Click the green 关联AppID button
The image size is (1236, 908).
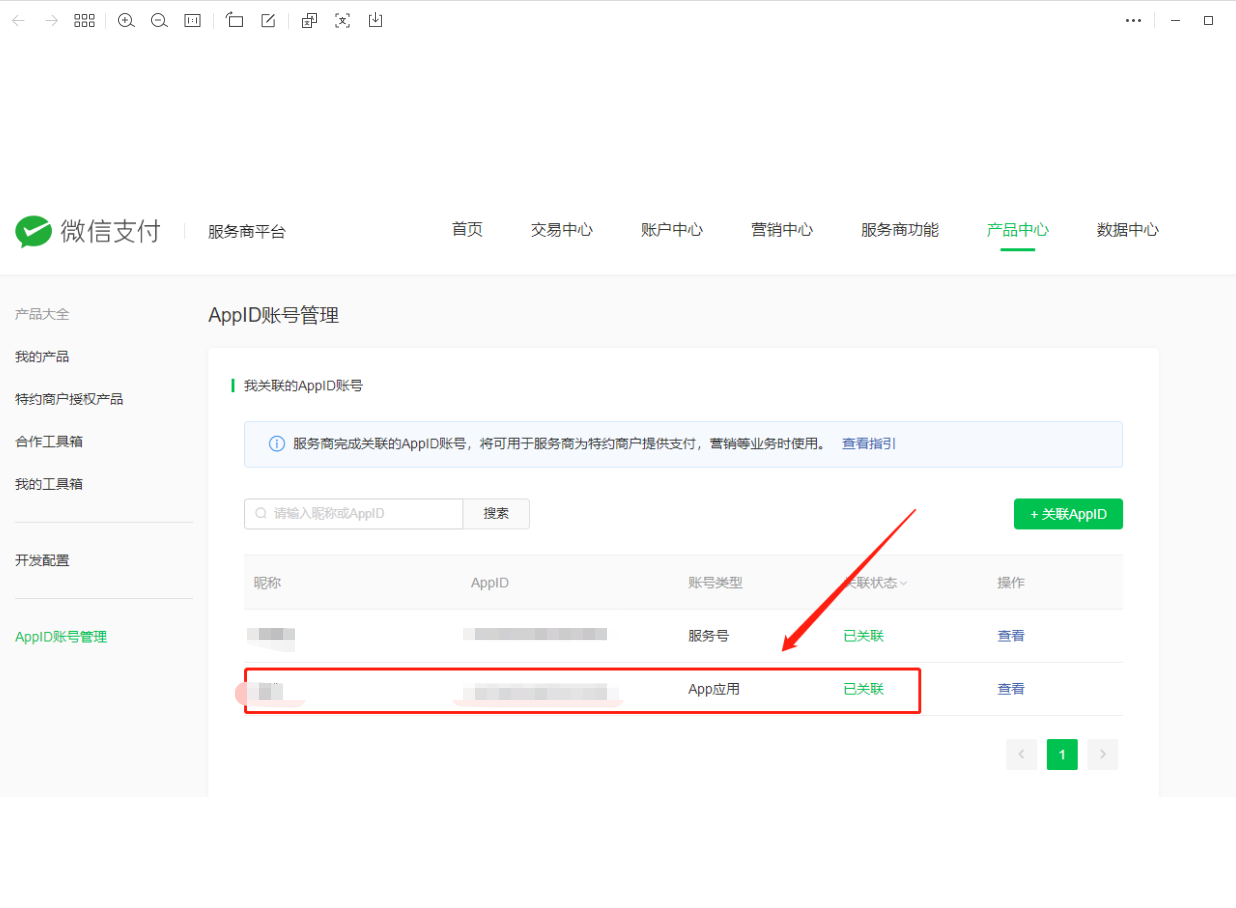1068,514
